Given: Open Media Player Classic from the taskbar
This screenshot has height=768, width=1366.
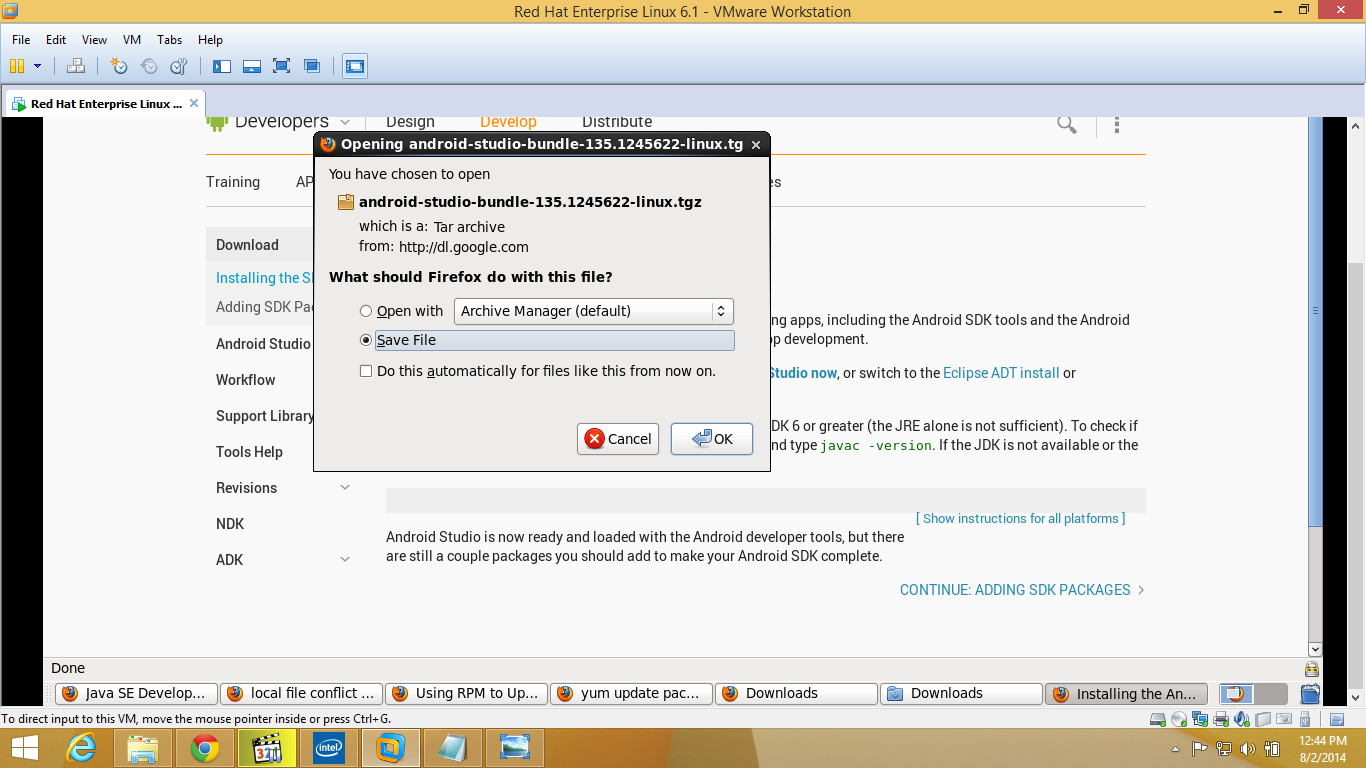Looking at the screenshot, I should 267,748.
